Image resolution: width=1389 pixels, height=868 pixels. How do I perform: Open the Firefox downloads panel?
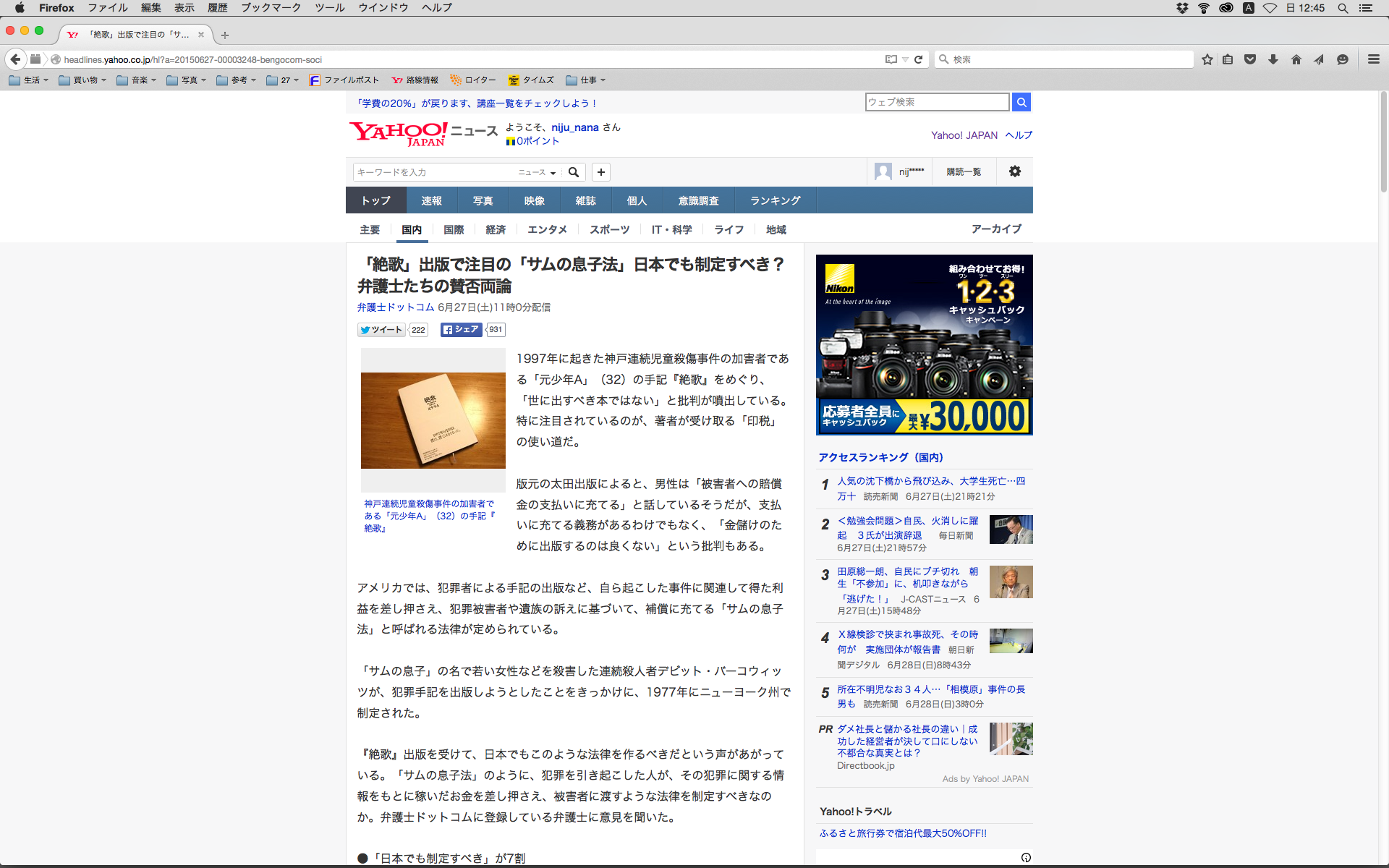point(1273,59)
